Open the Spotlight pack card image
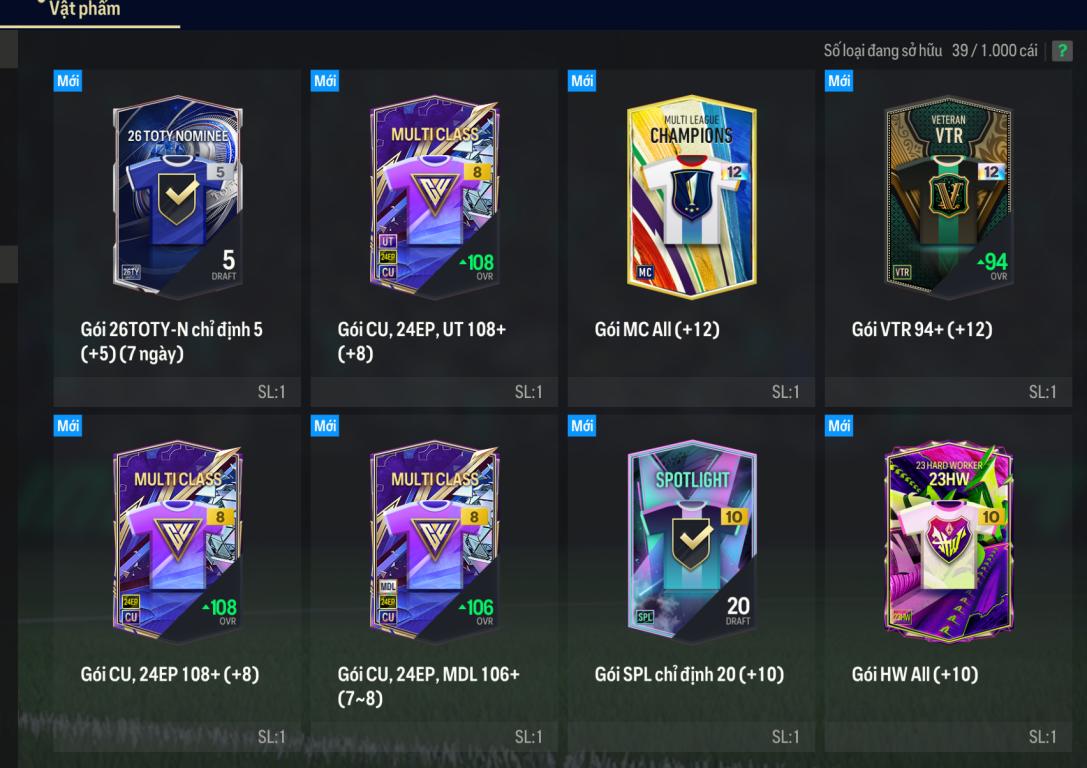Image resolution: width=1087 pixels, height=768 pixels. coord(691,541)
